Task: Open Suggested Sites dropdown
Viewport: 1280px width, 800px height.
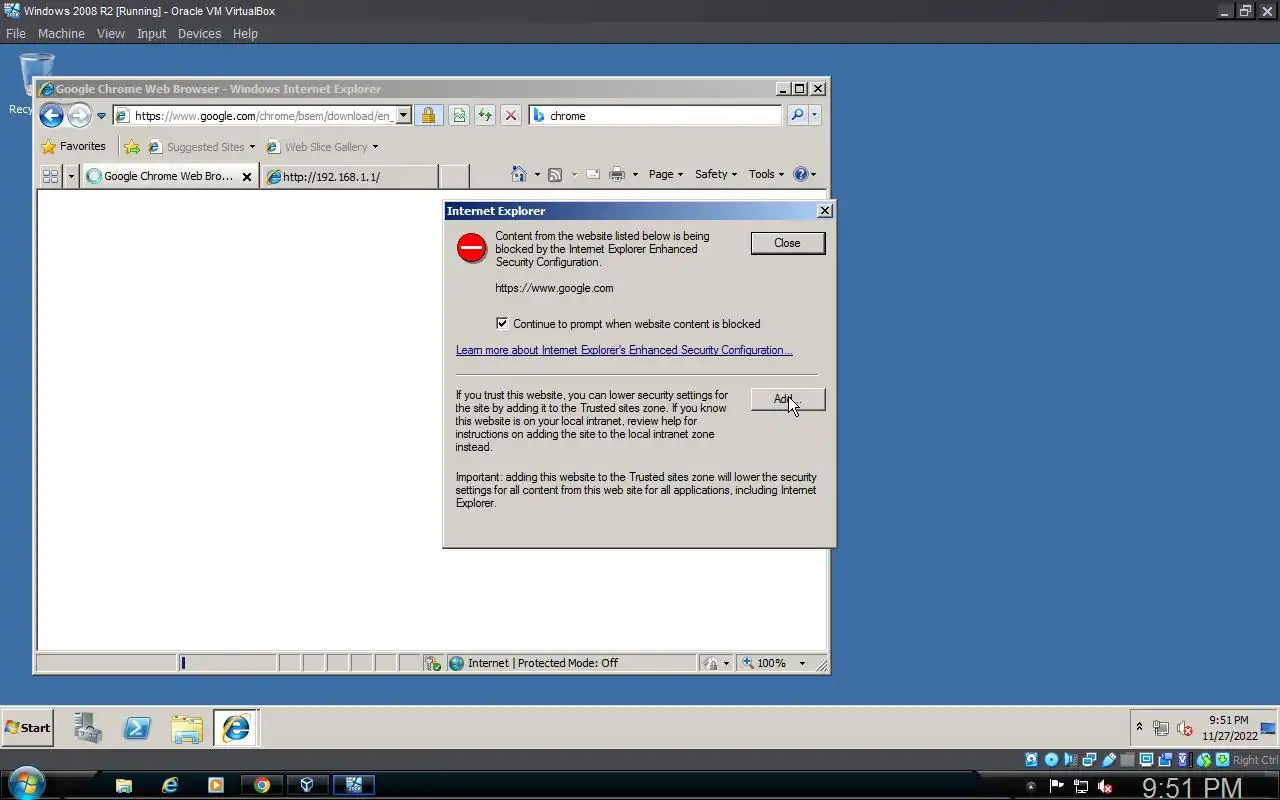Action: 201,147
